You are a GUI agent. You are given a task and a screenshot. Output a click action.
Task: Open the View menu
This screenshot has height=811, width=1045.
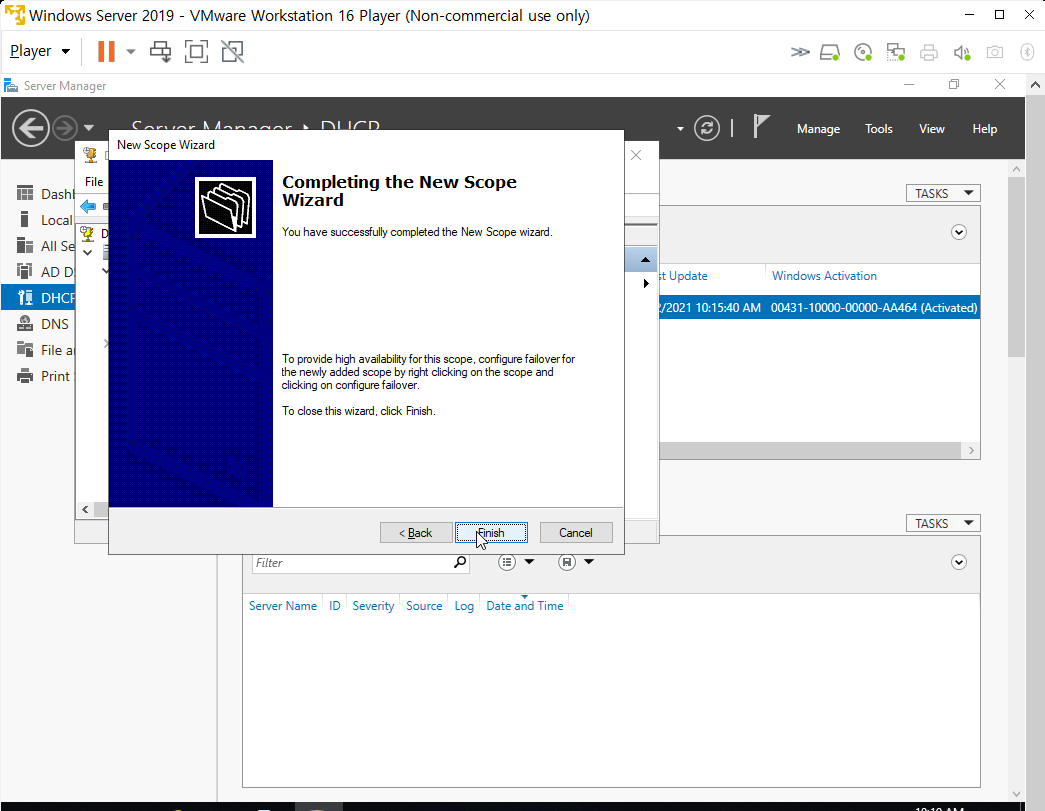click(931, 129)
